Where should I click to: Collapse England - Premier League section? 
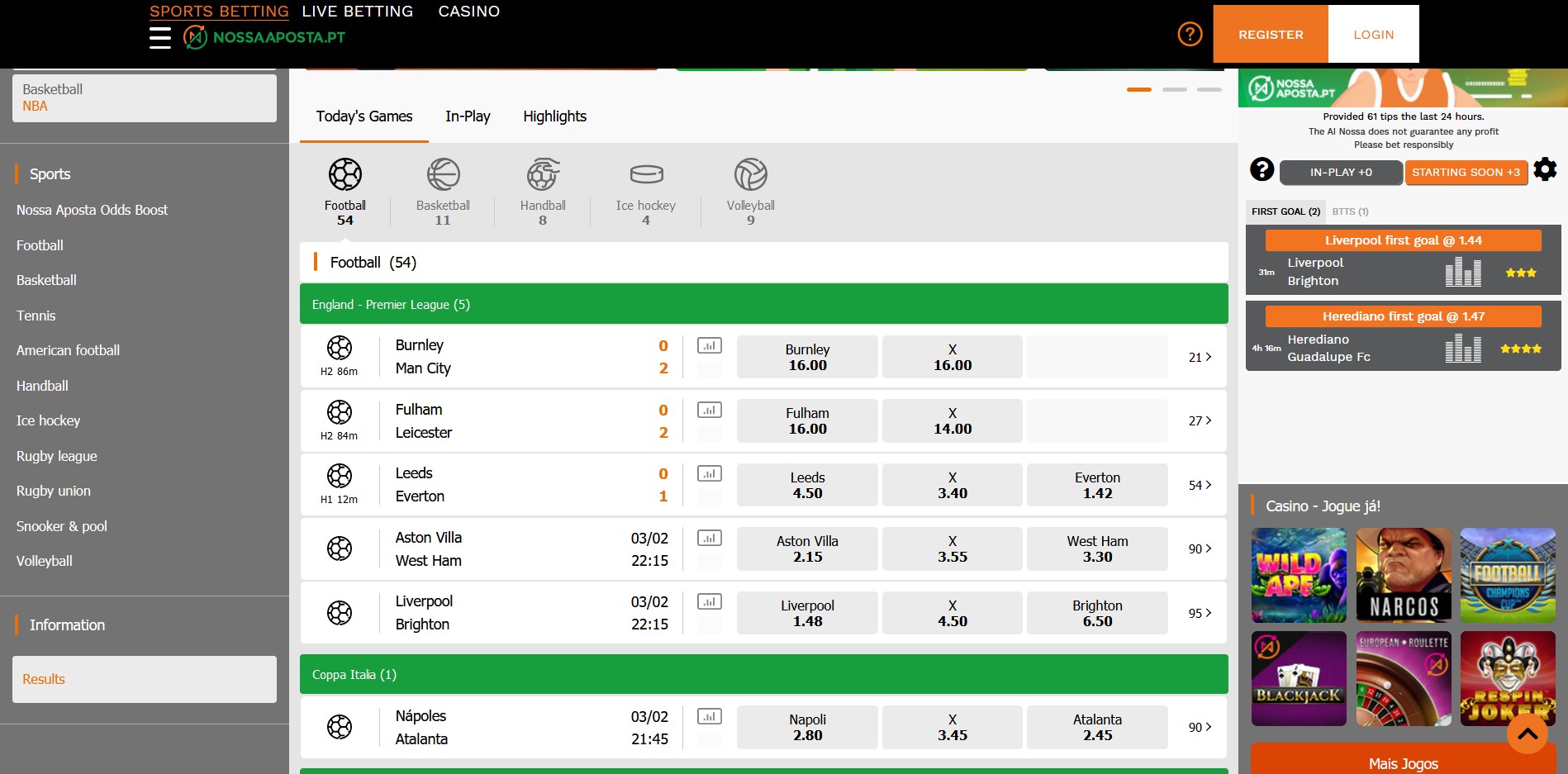(x=763, y=304)
